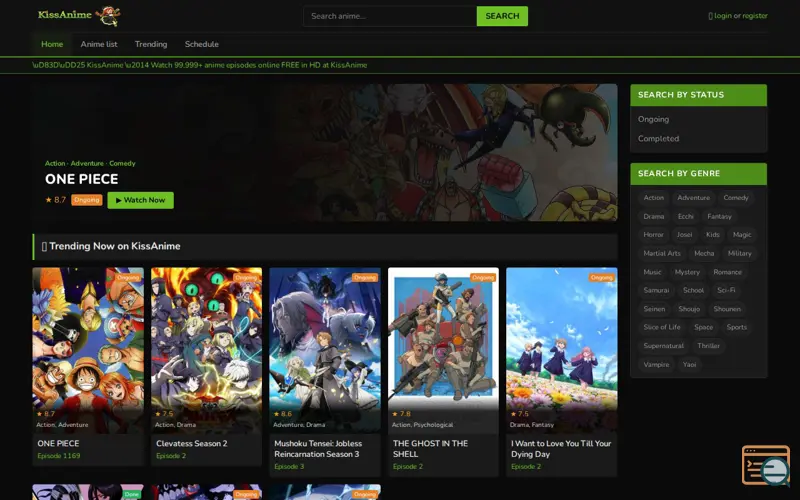
Task: Select the School genre tag
Action: (x=693, y=290)
